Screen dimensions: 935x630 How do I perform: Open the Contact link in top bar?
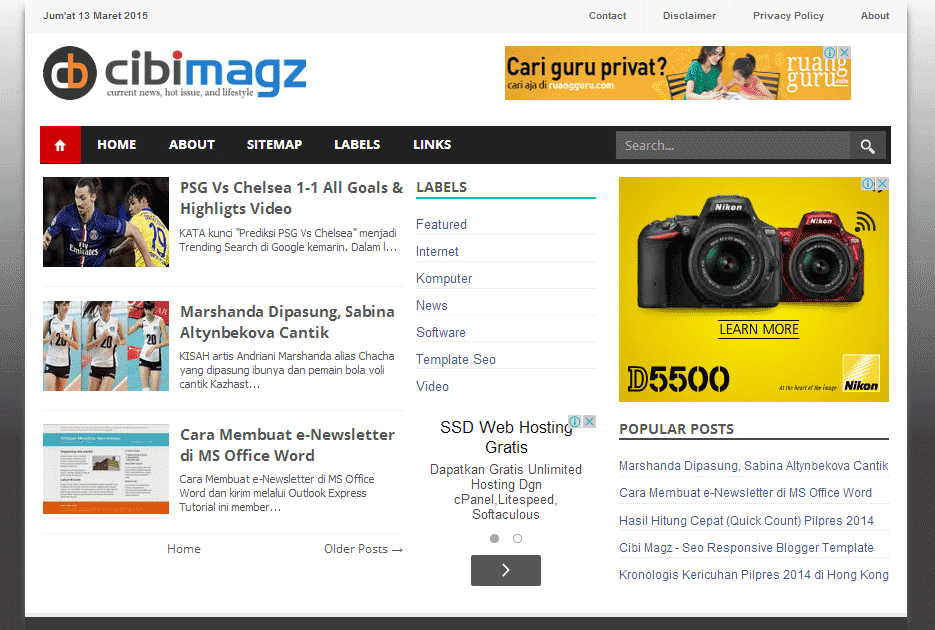(x=608, y=16)
